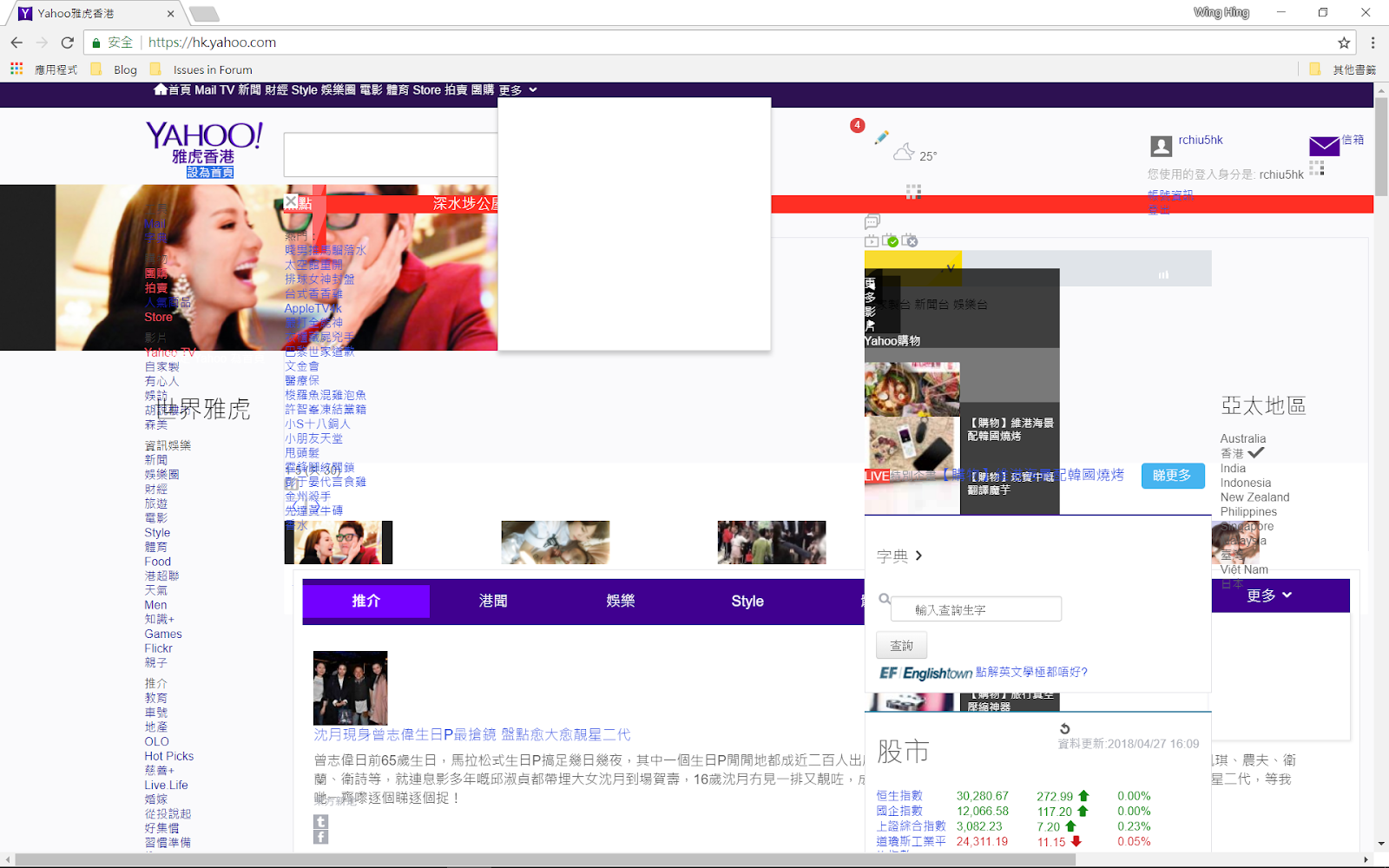Screen dimensions: 1389x868
Task: Click the user profile avatar icon
Action: (1161, 146)
